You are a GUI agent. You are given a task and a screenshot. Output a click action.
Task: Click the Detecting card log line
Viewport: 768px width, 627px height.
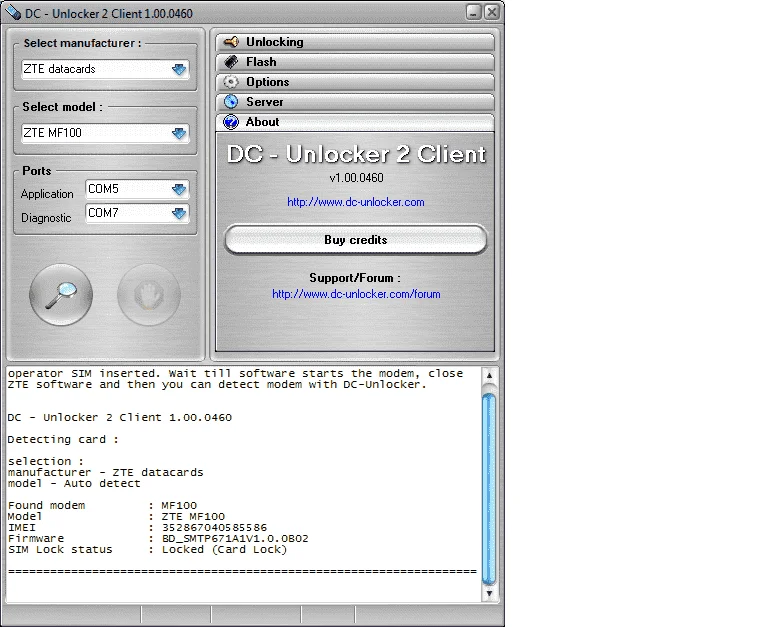[63, 439]
